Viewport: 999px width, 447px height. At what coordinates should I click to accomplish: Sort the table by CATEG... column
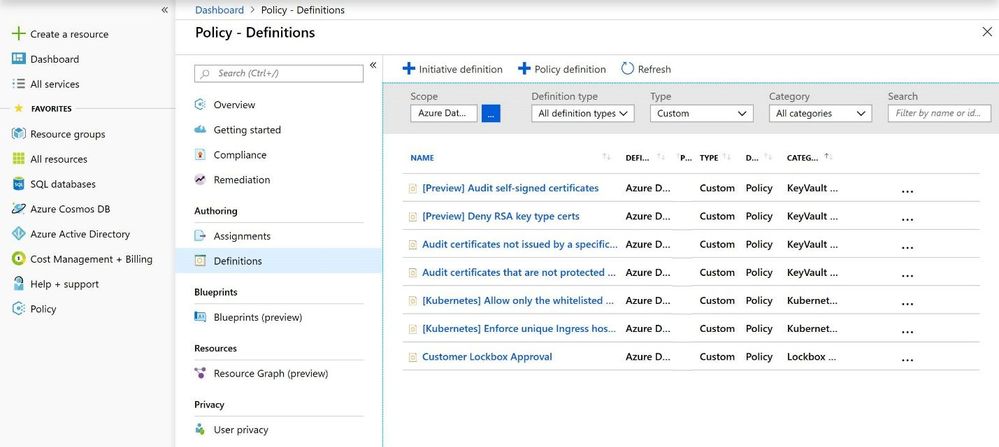803,158
